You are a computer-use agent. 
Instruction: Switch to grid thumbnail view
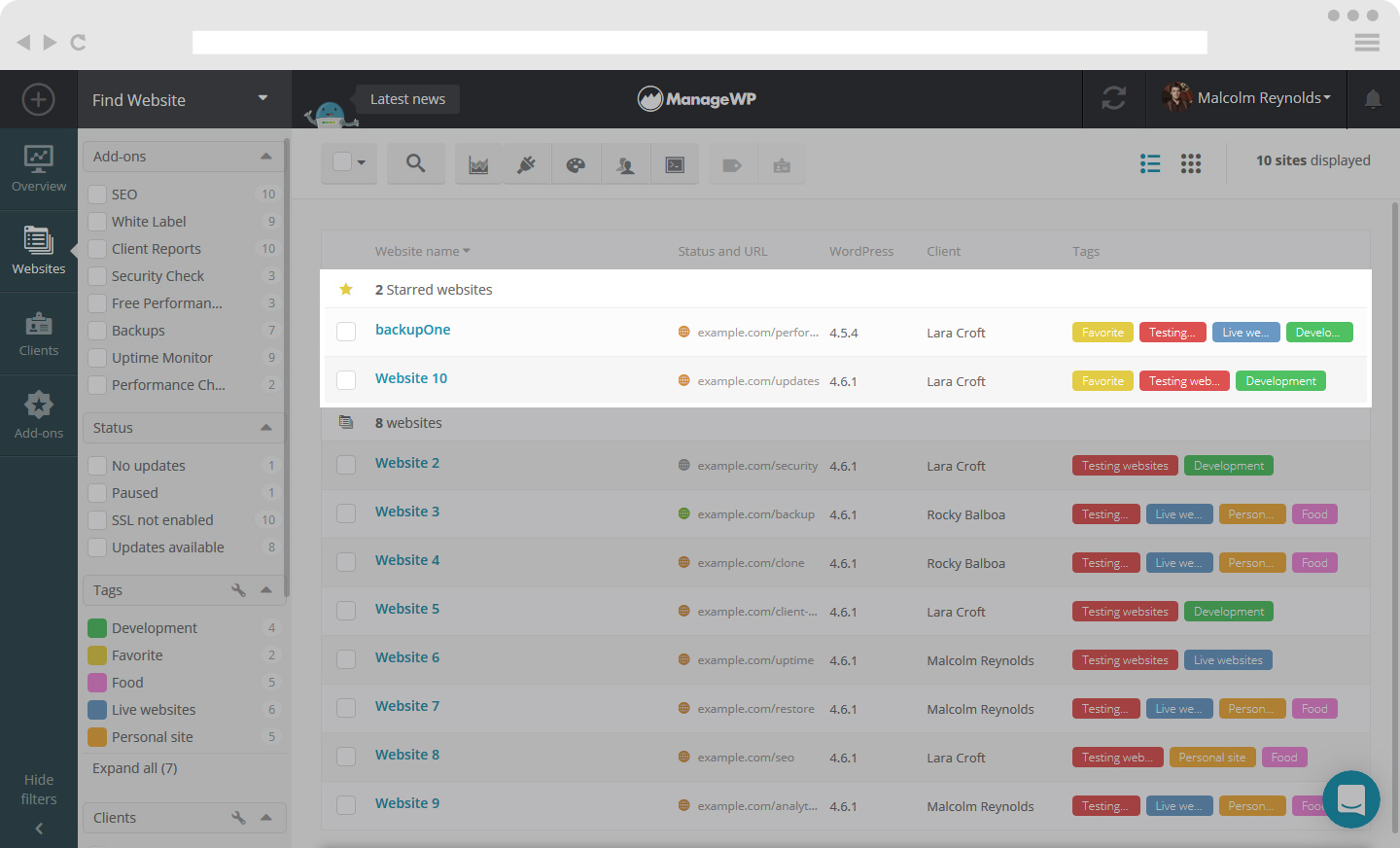(x=1191, y=163)
